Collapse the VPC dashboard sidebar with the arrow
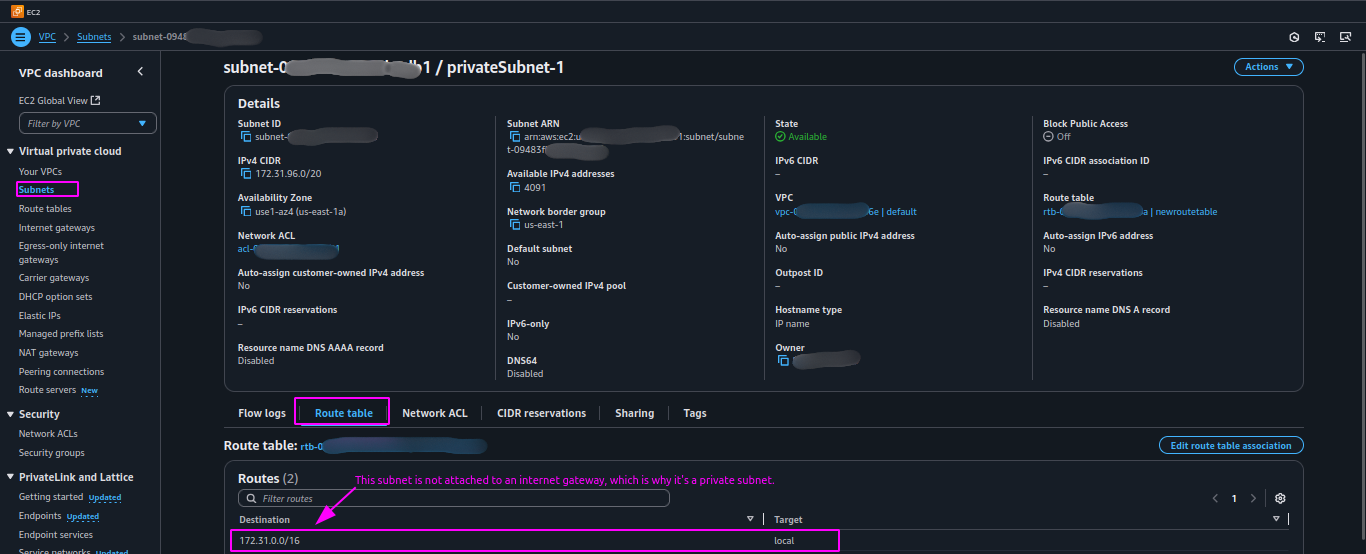 (x=140, y=72)
